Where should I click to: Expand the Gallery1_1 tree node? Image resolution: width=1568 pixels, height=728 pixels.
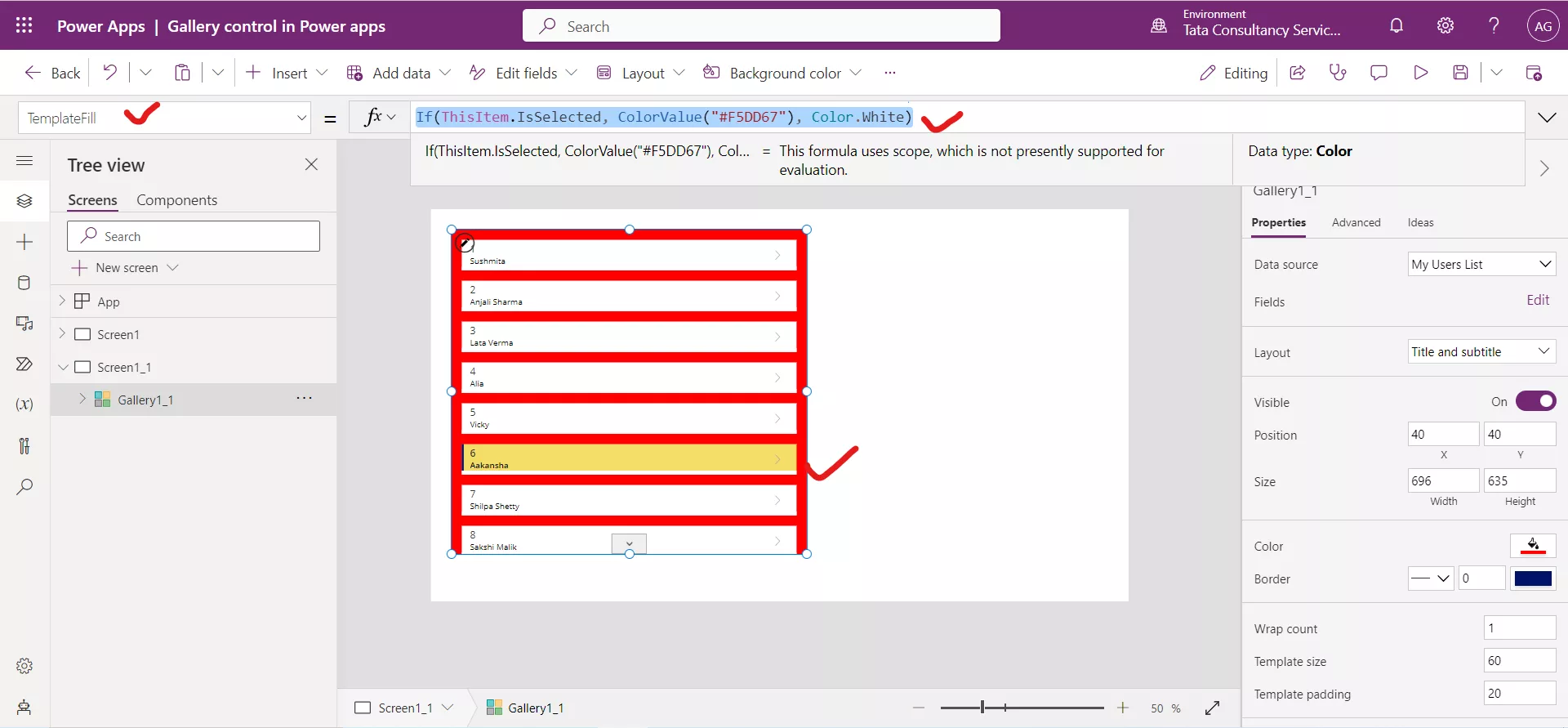pos(82,399)
